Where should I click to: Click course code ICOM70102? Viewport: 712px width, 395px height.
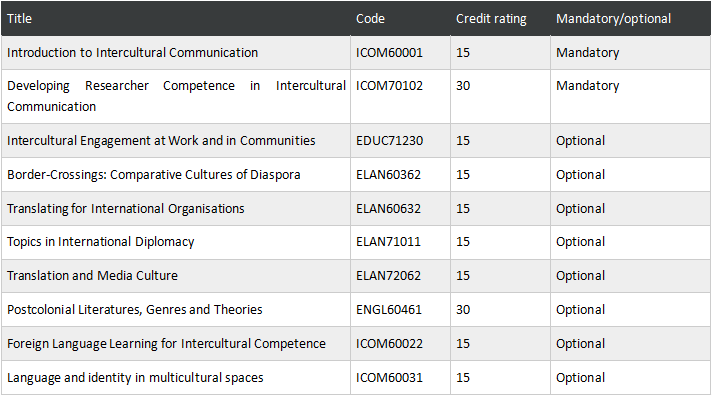[x=389, y=86]
